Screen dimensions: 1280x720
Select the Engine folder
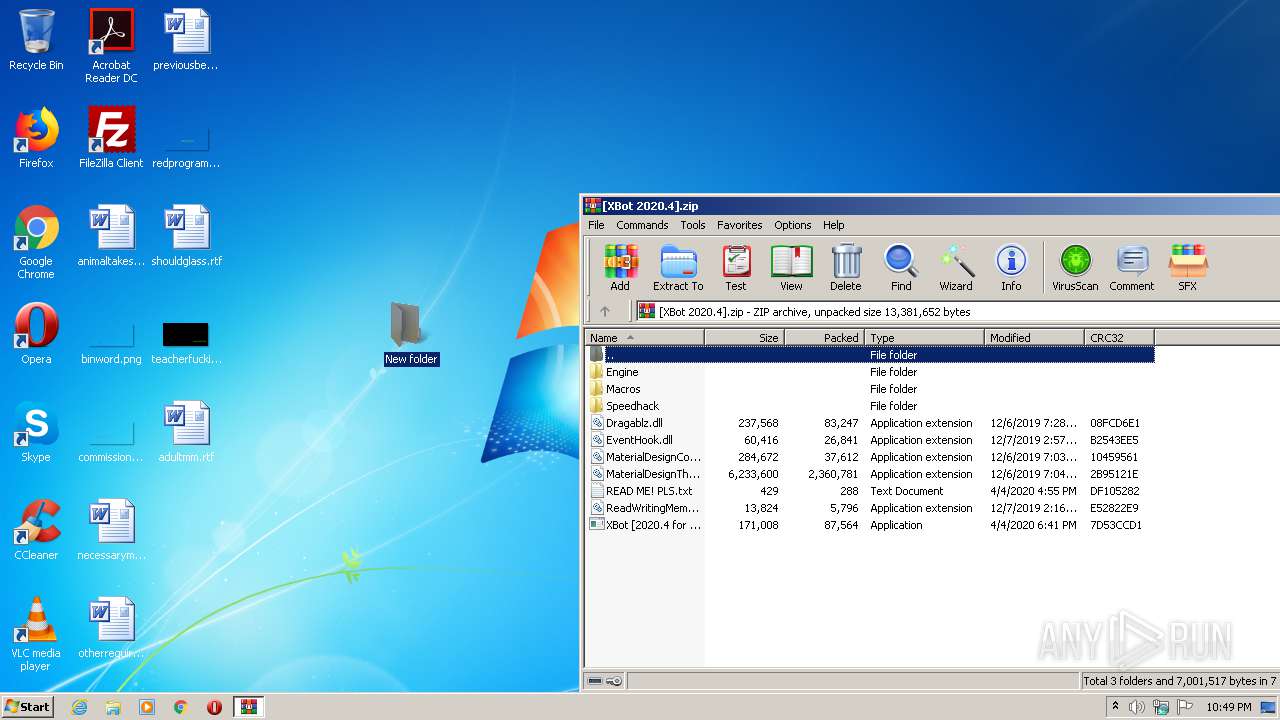click(870, 372)
